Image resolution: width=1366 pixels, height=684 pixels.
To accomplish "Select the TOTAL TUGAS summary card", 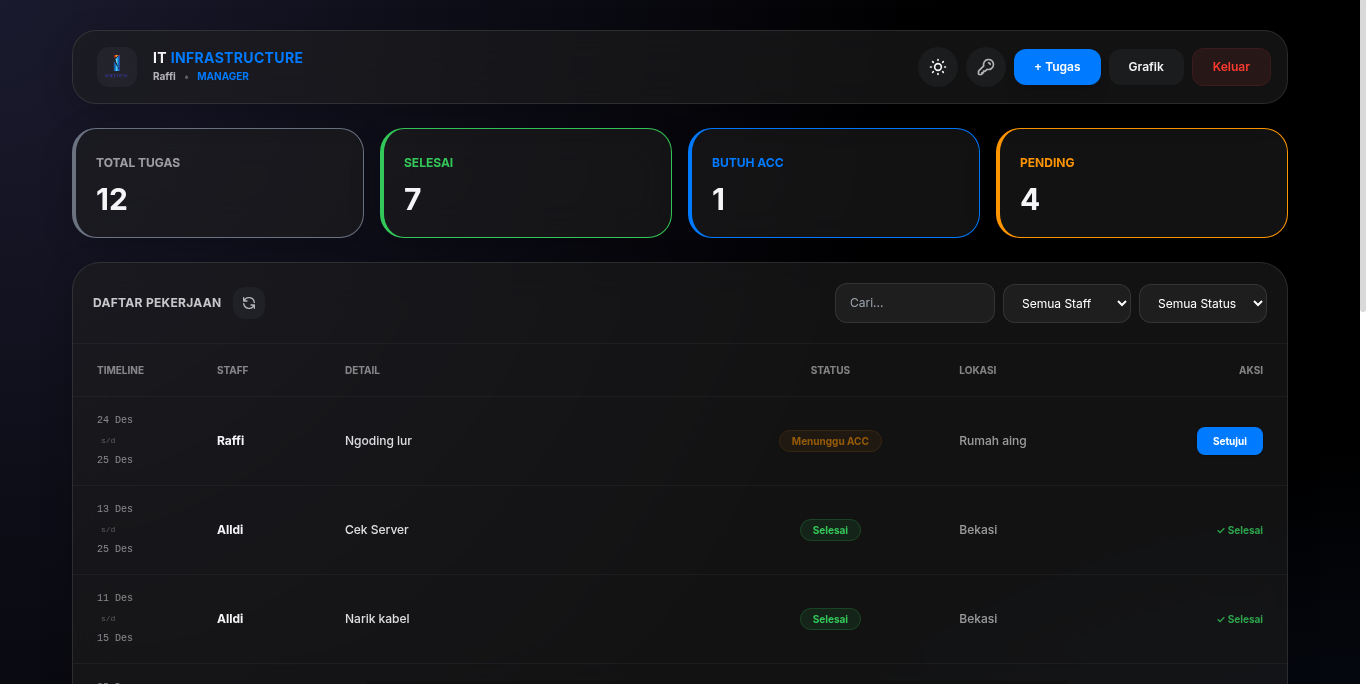I will point(217,182).
